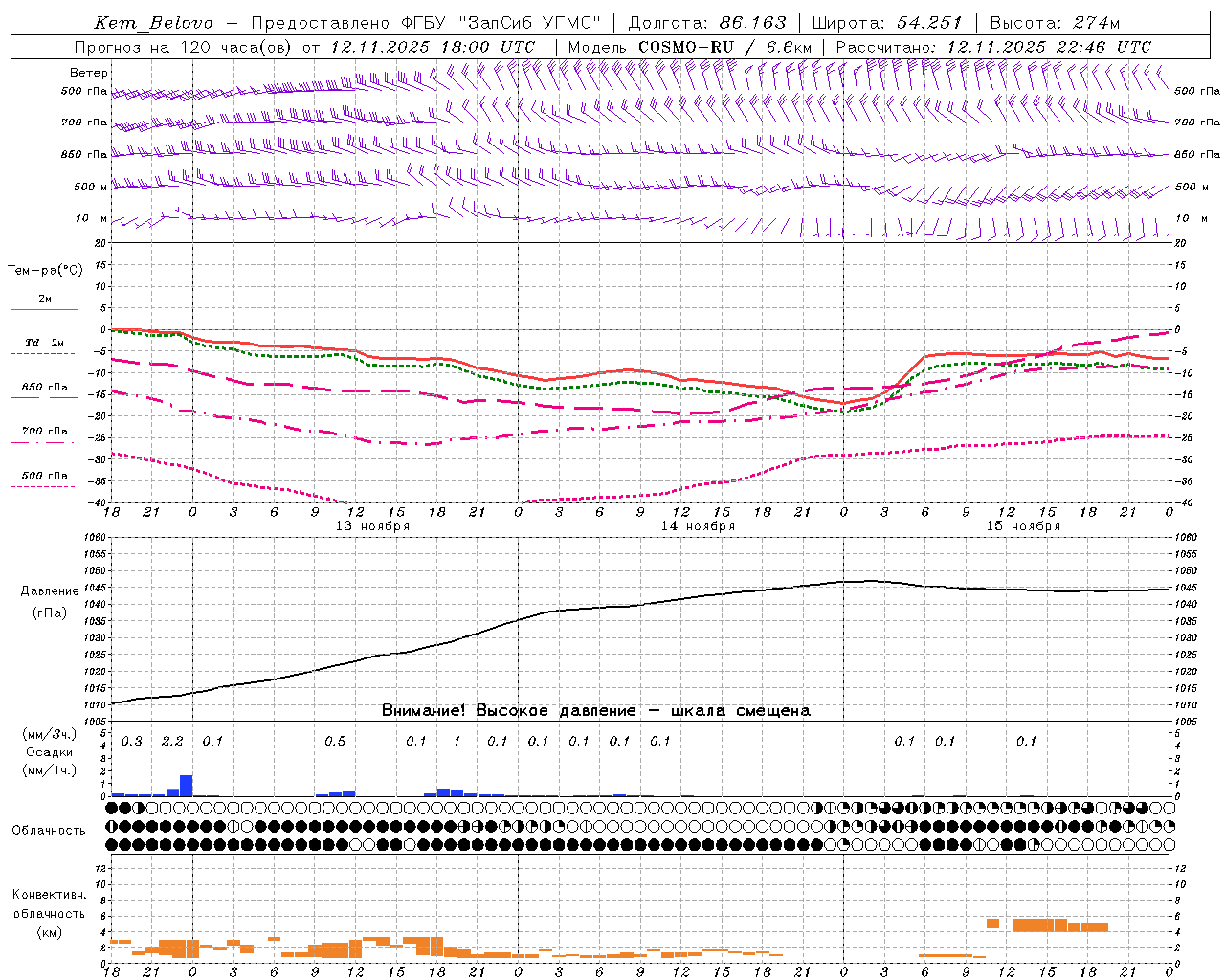Click the dashed line sample under Td 2м
Viewport: 1225px width, 980px height.
pos(44,353)
